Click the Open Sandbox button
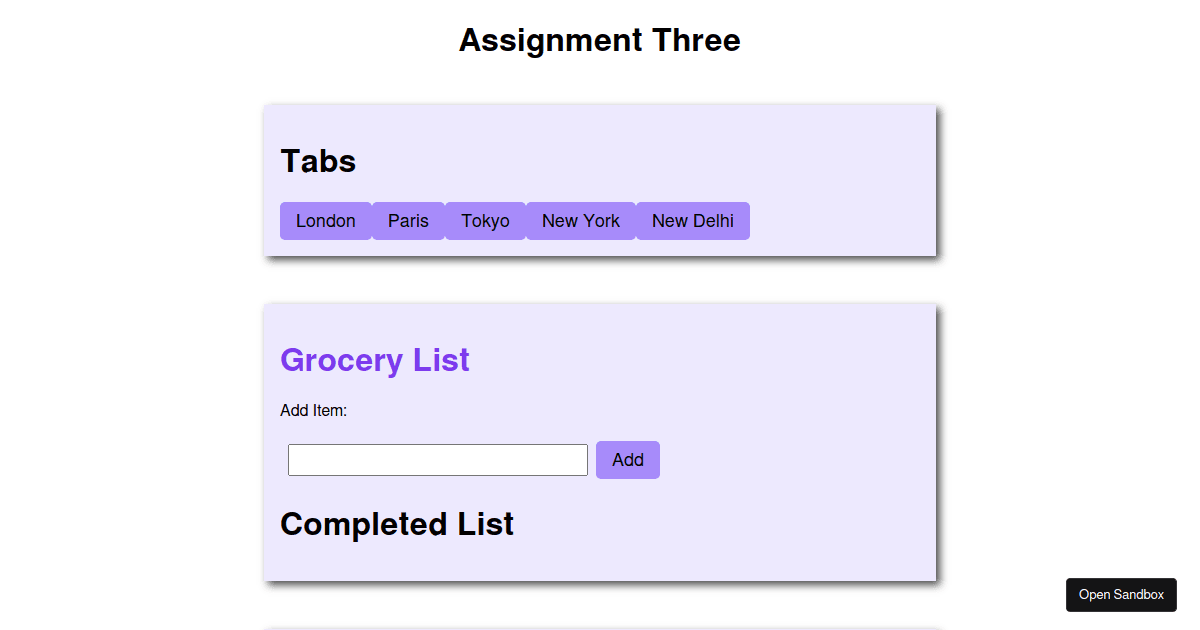The image size is (1200, 630). [1120, 594]
